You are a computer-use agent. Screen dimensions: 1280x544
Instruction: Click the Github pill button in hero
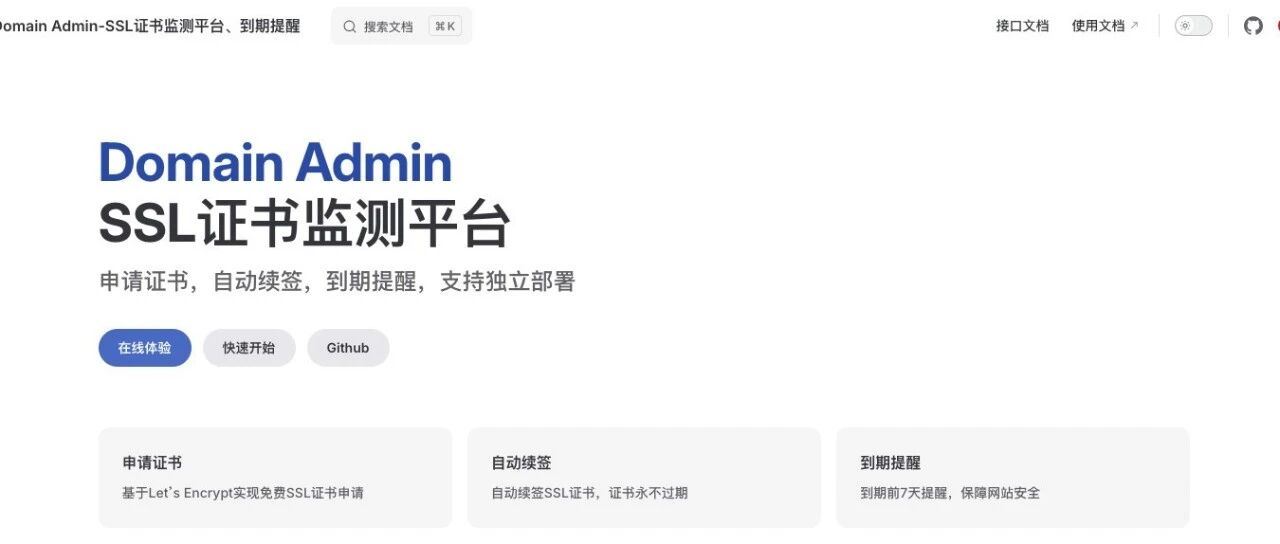coord(348,348)
